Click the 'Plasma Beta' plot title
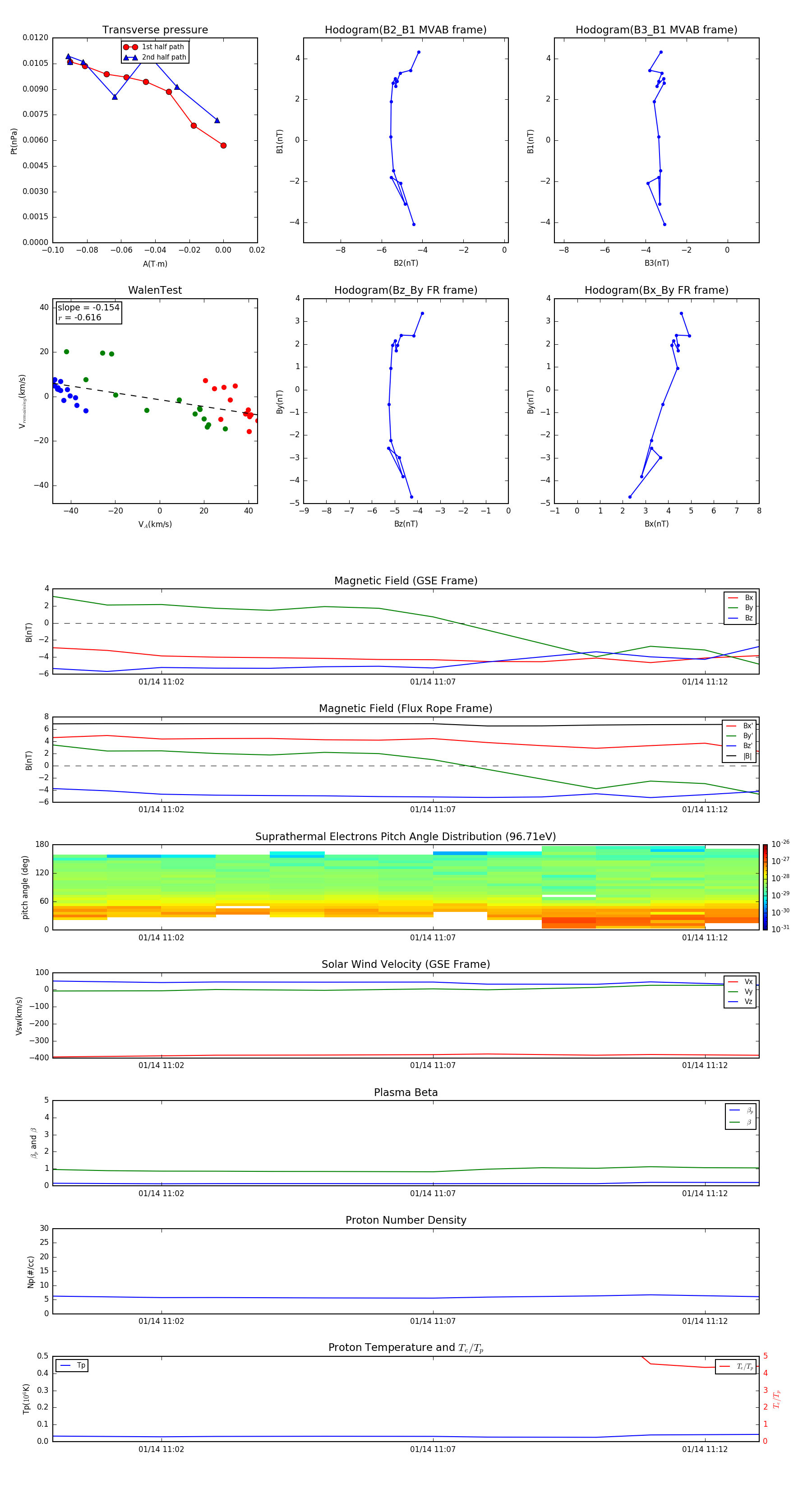Screen dimensions: 812x1489 tap(406, 1093)
